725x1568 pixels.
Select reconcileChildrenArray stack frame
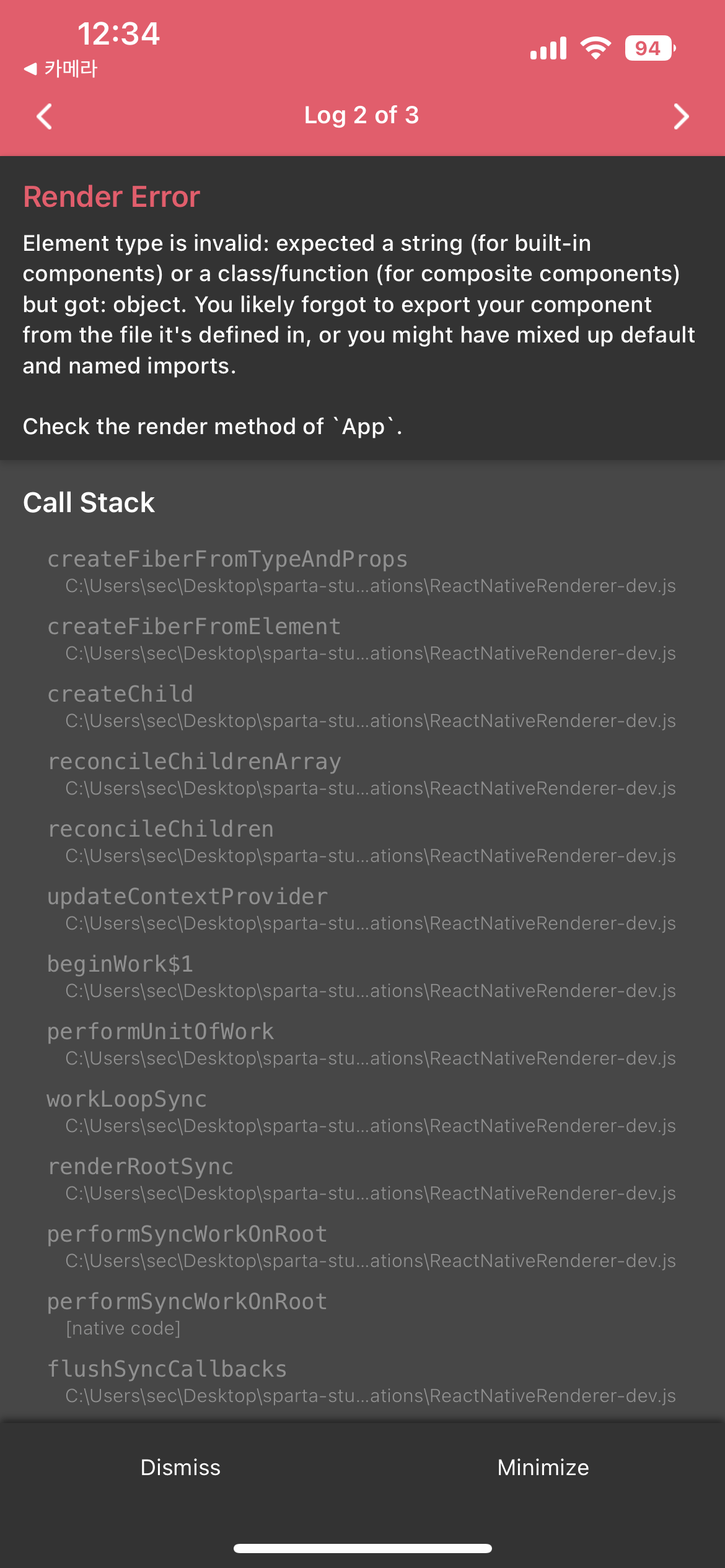362,773
